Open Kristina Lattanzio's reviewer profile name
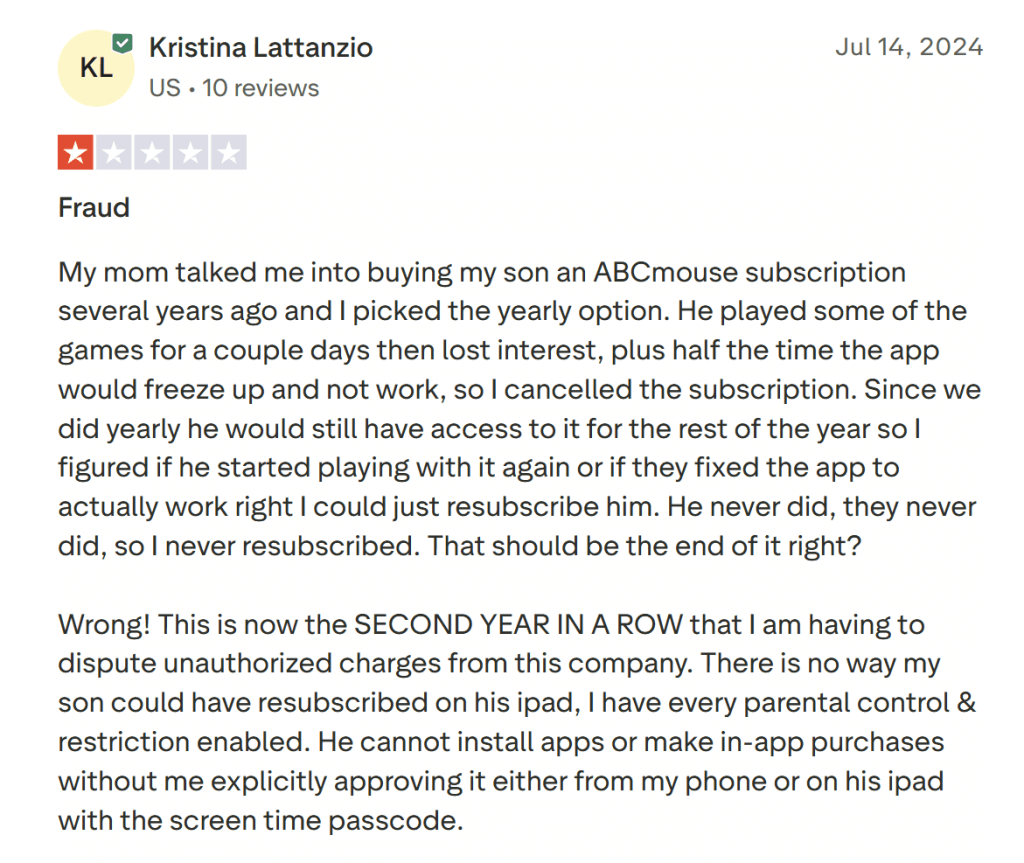Image resolution: width=1024 pixels, height=863 pixels. tap(260, 47)
